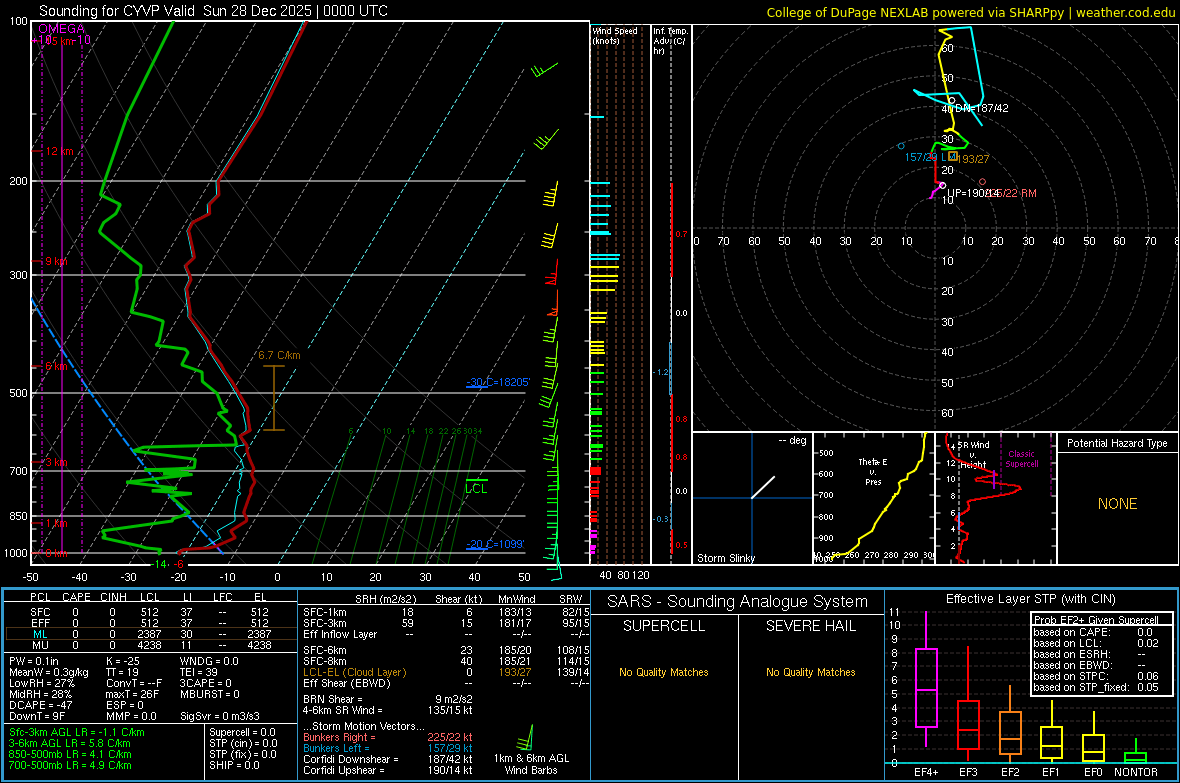The width and height of the screenshot is (1180, 783).
Task: Select the DN=187/42 hodograph label
Action: coord(981,108)
